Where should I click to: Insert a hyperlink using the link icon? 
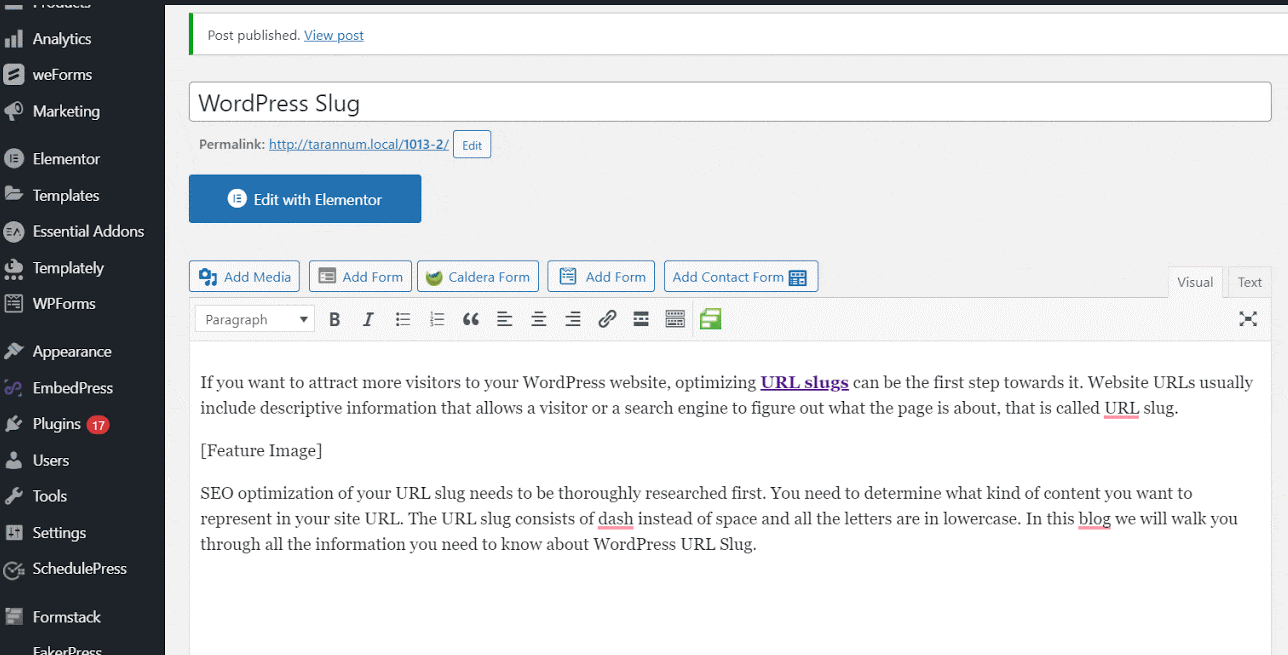click(606, 318)
